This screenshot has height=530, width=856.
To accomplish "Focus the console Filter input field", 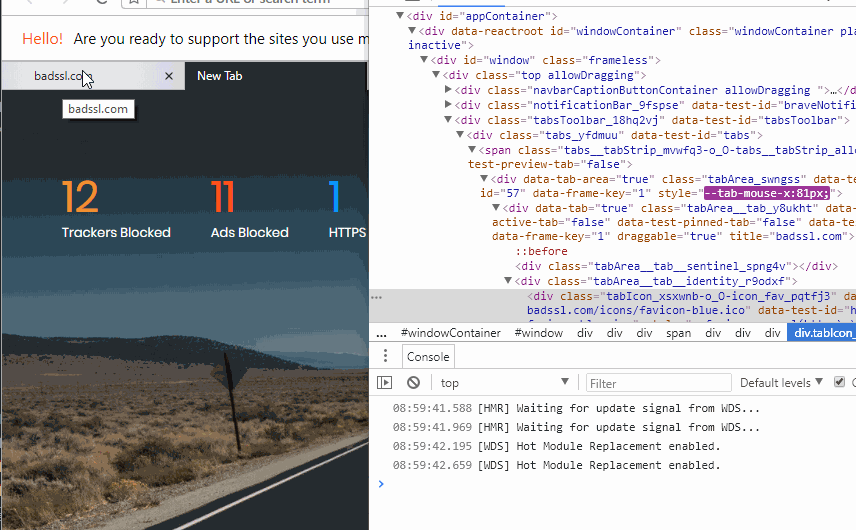I will pos(658,383).
